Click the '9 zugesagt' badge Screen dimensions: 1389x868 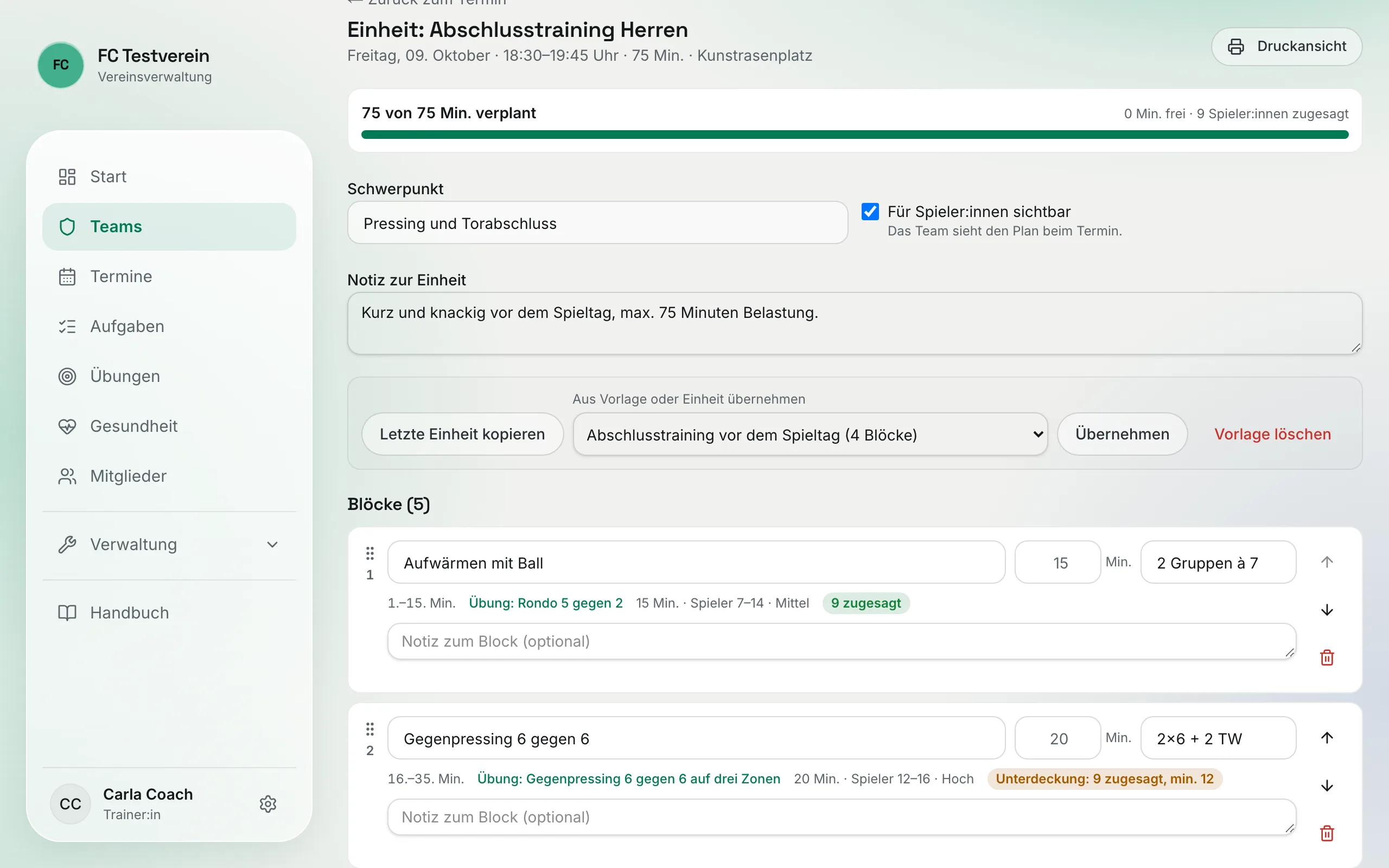click(x=865, y=603)
